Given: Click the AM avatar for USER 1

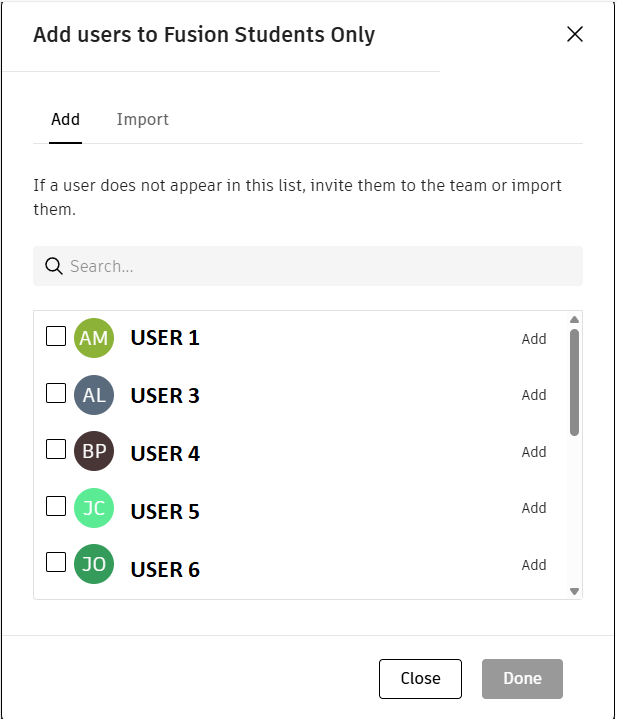Looking at the screenshot, I should click(94, 338).
